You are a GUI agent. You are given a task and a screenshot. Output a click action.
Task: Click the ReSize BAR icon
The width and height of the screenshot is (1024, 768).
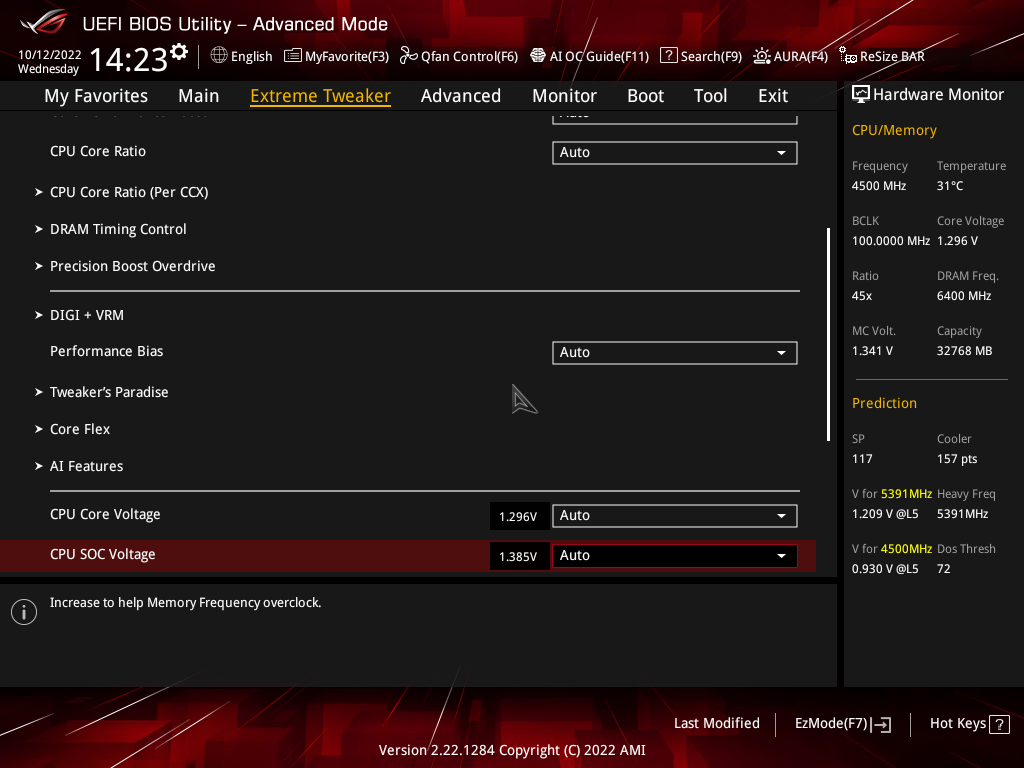(x=848, y=56)
